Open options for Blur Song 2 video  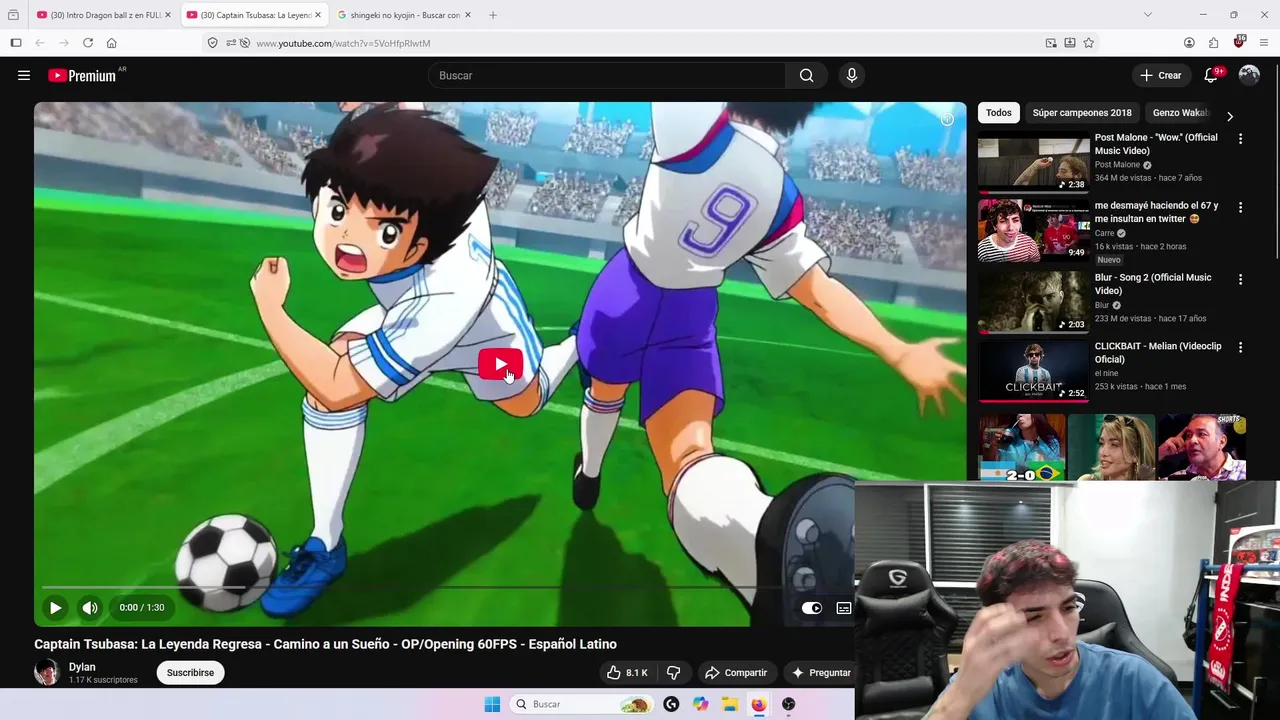pyautogui.click(x=1240, y=279)
